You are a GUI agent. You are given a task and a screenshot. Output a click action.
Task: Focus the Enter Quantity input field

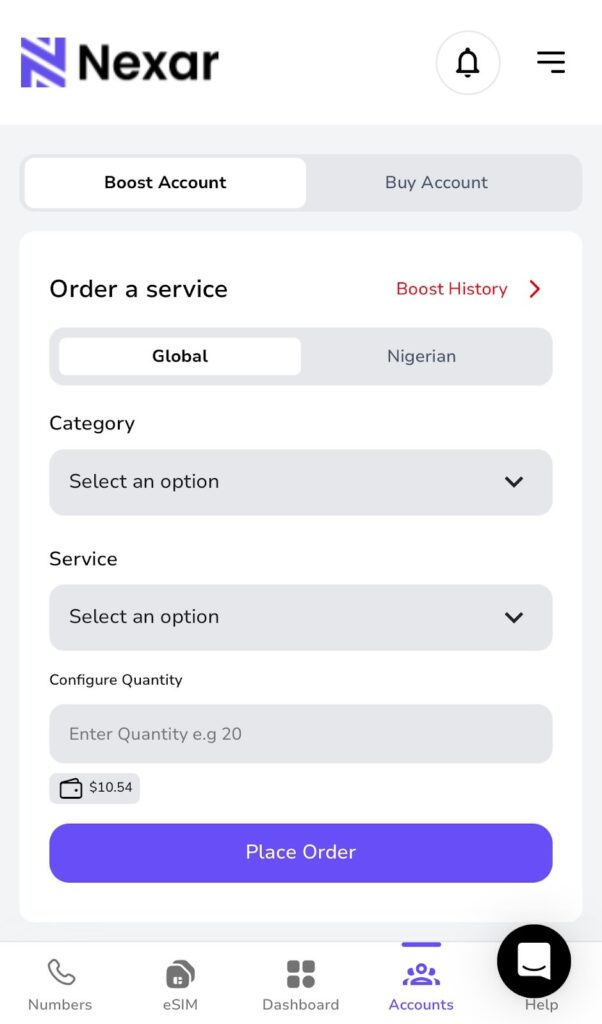(x=300, y=734)
